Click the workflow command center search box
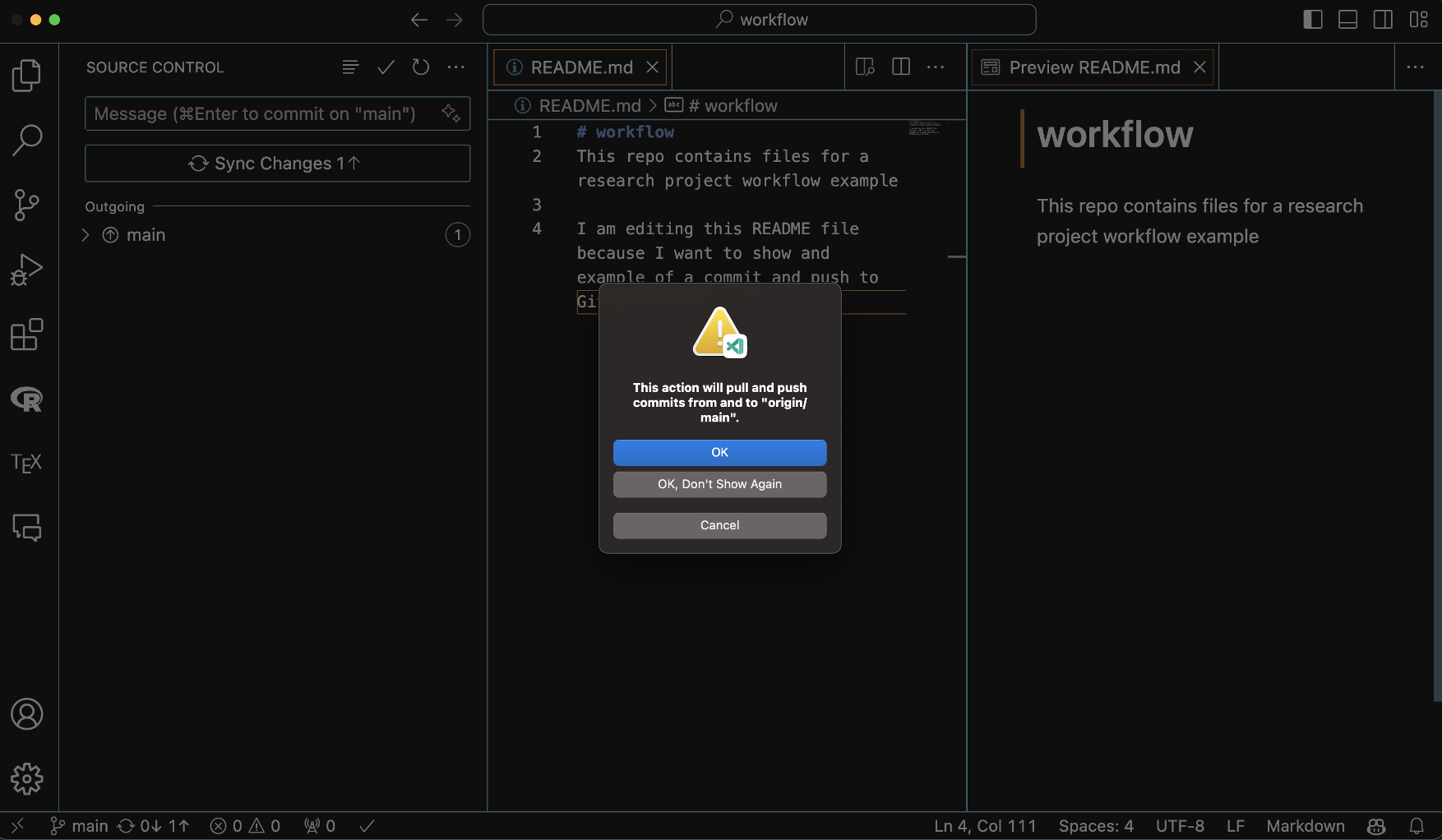1442x840 pixels. [x=760, y=20]
